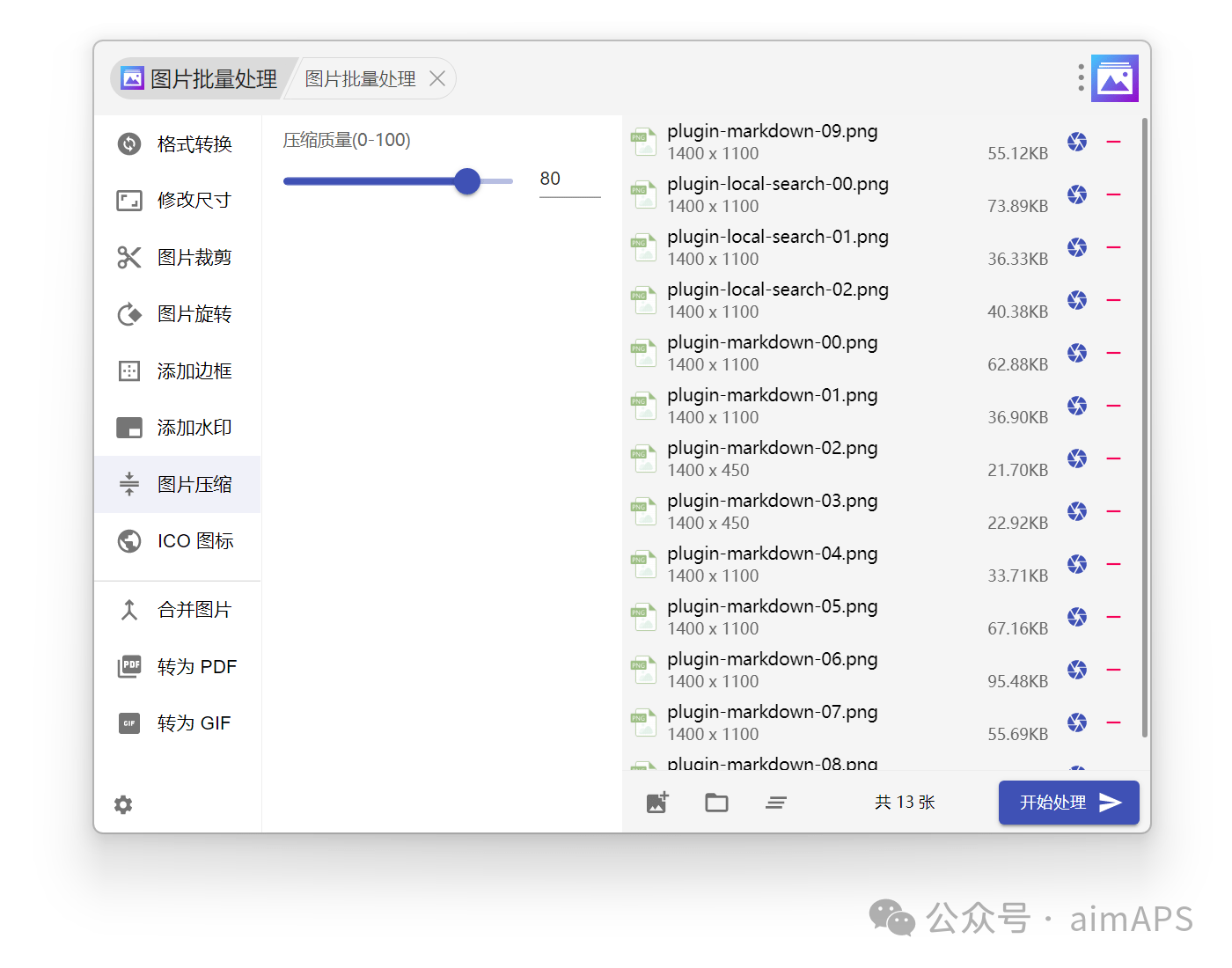Click the list lines icon in bottom toolbar
1232x968 pixels.
[775, 803]
